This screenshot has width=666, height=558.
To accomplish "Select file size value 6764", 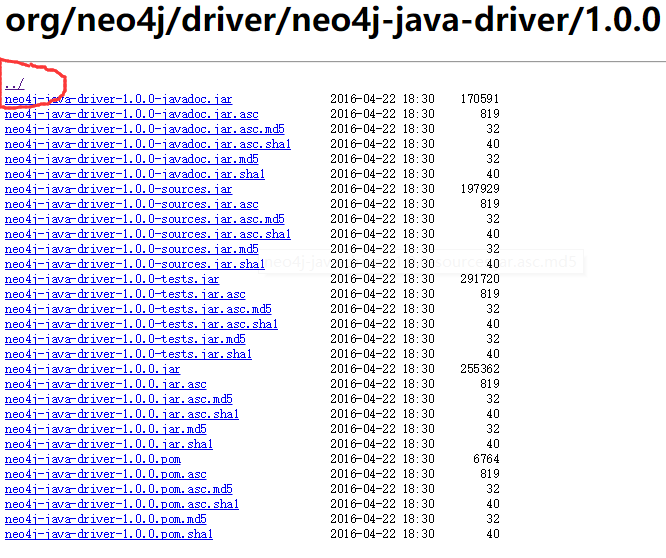I will pos(486,459).
